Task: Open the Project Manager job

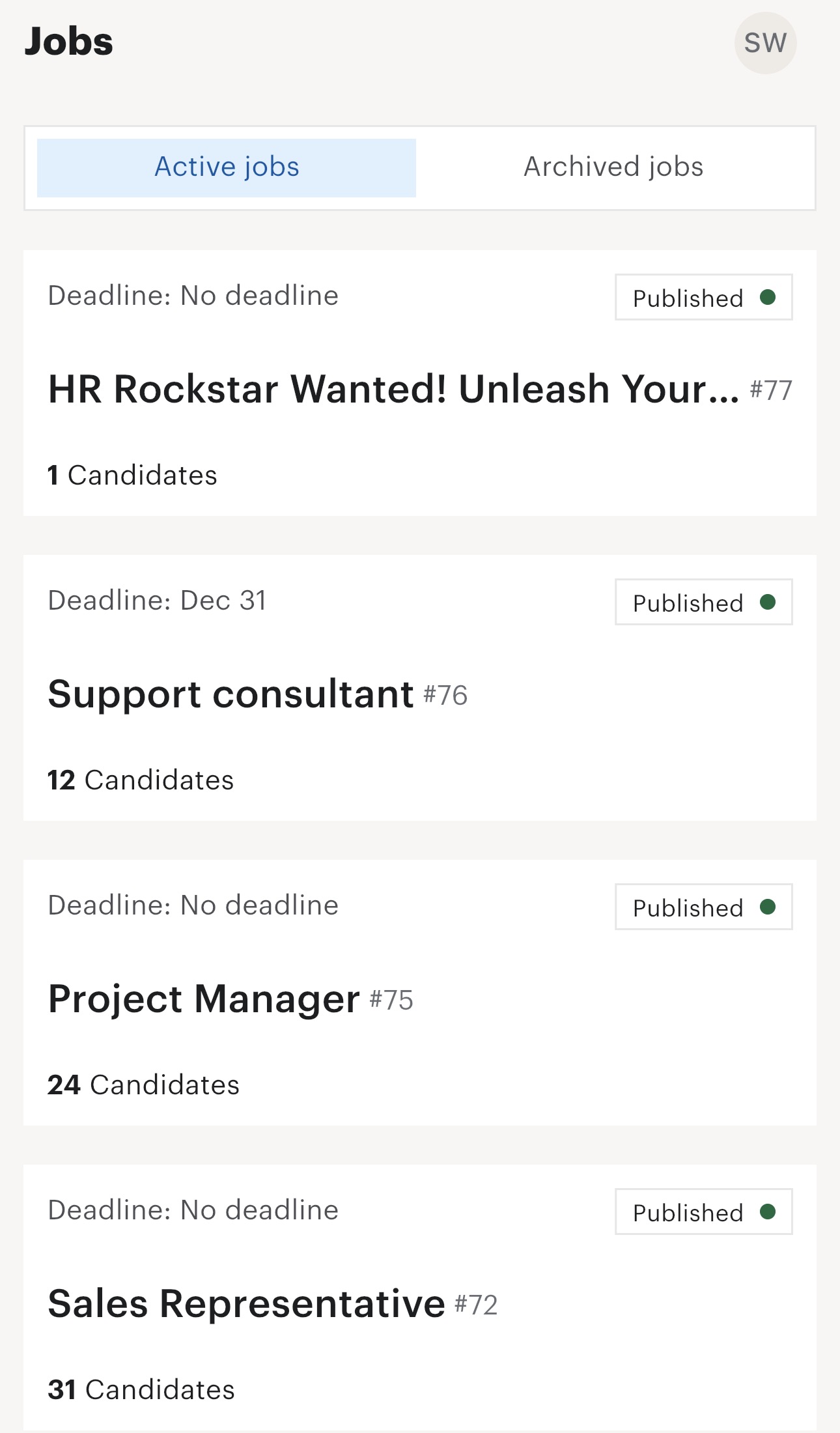Action: [x=204, y=999]
